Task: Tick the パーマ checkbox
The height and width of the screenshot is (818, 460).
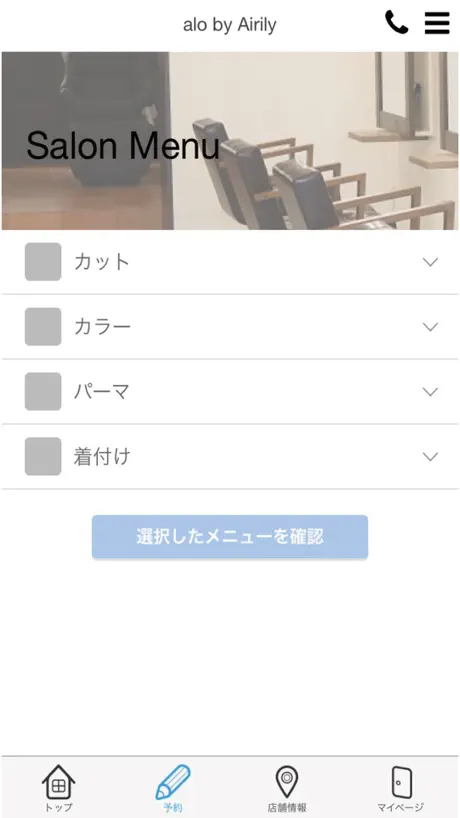Action: pyautogui.click(x=43, y=391)
